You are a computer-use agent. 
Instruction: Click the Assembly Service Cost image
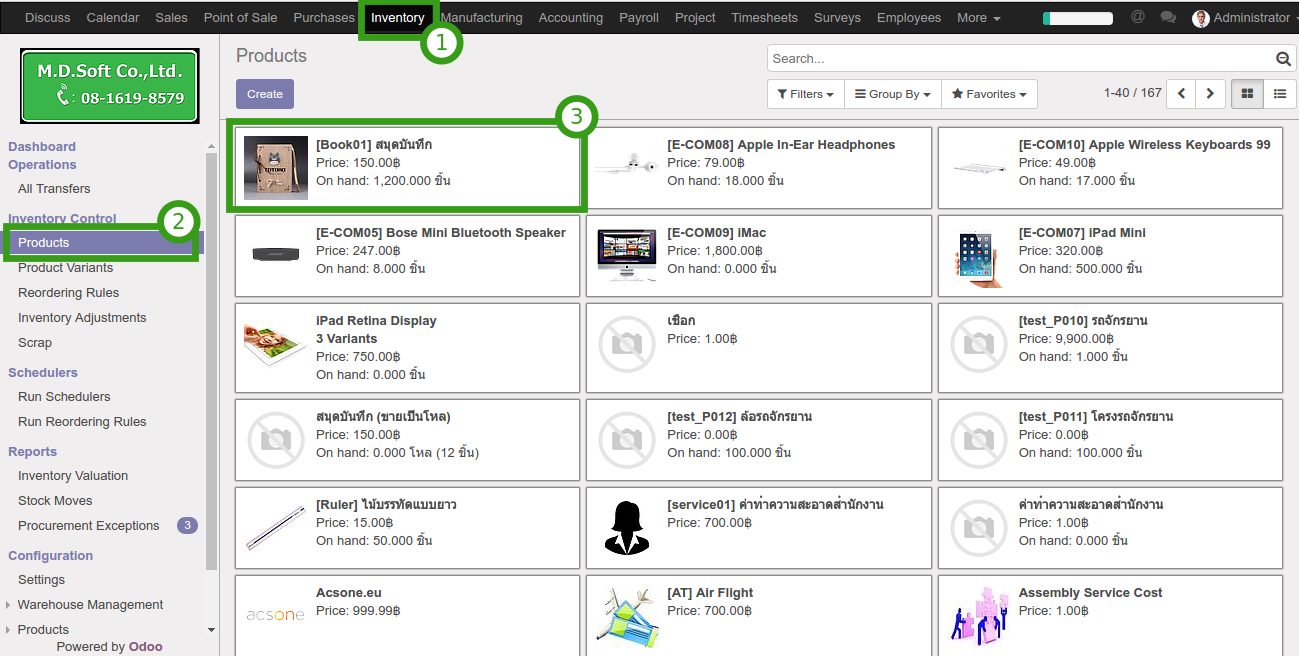click(978, 616)
